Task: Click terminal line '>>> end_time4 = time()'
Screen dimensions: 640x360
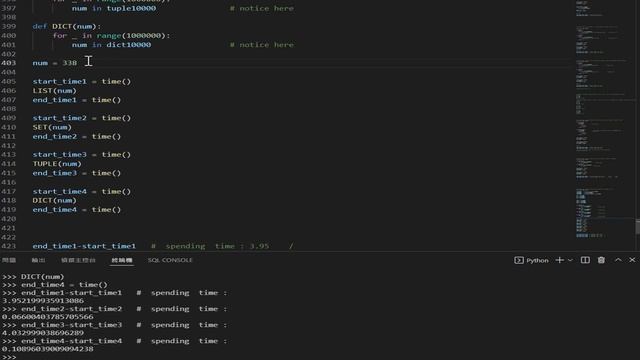Action: pyautogui.click(x=55, y=285)
